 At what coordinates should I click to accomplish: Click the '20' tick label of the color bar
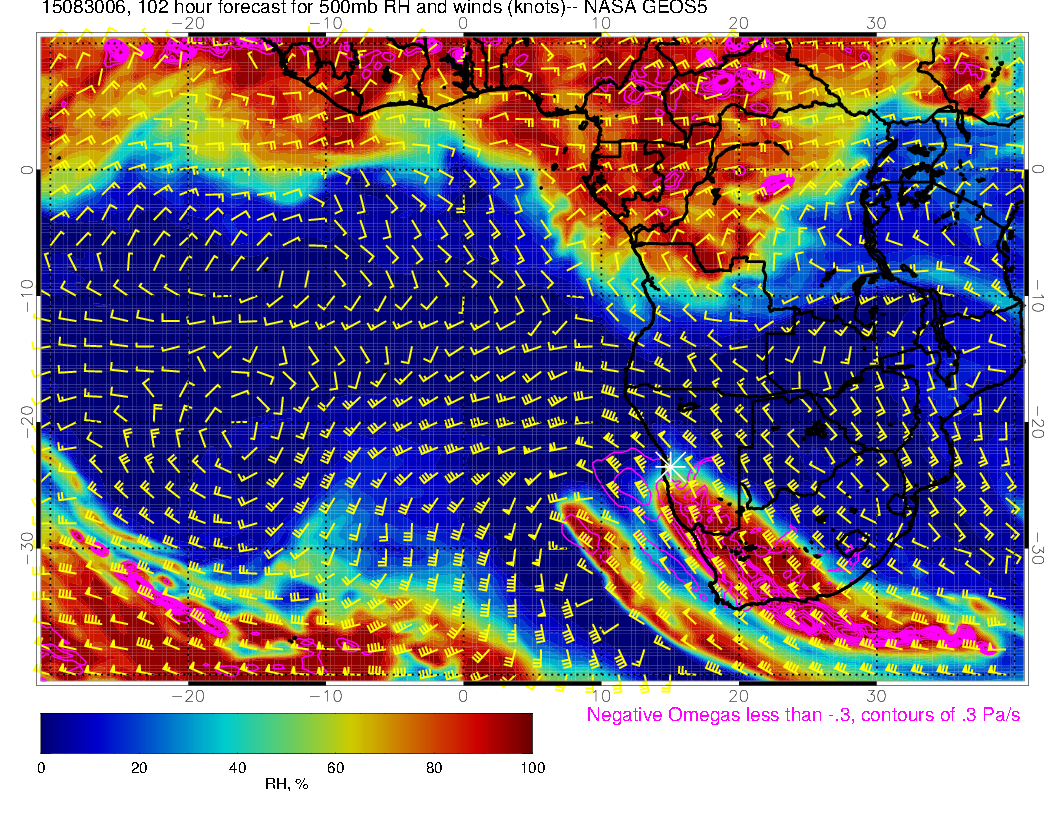coord(139,768)
